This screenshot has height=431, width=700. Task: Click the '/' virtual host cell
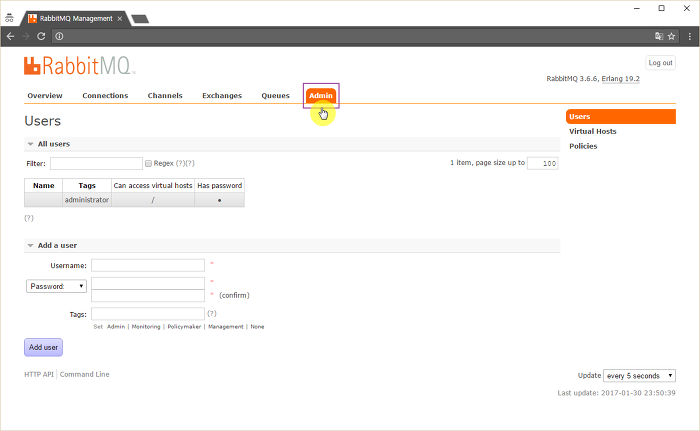[x=153, y=200]
